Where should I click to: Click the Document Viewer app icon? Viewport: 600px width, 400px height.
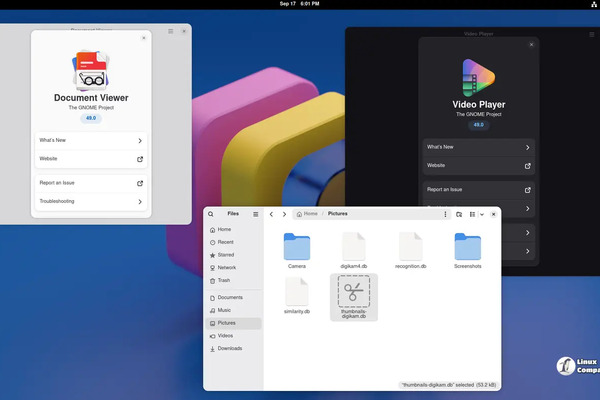91,70
